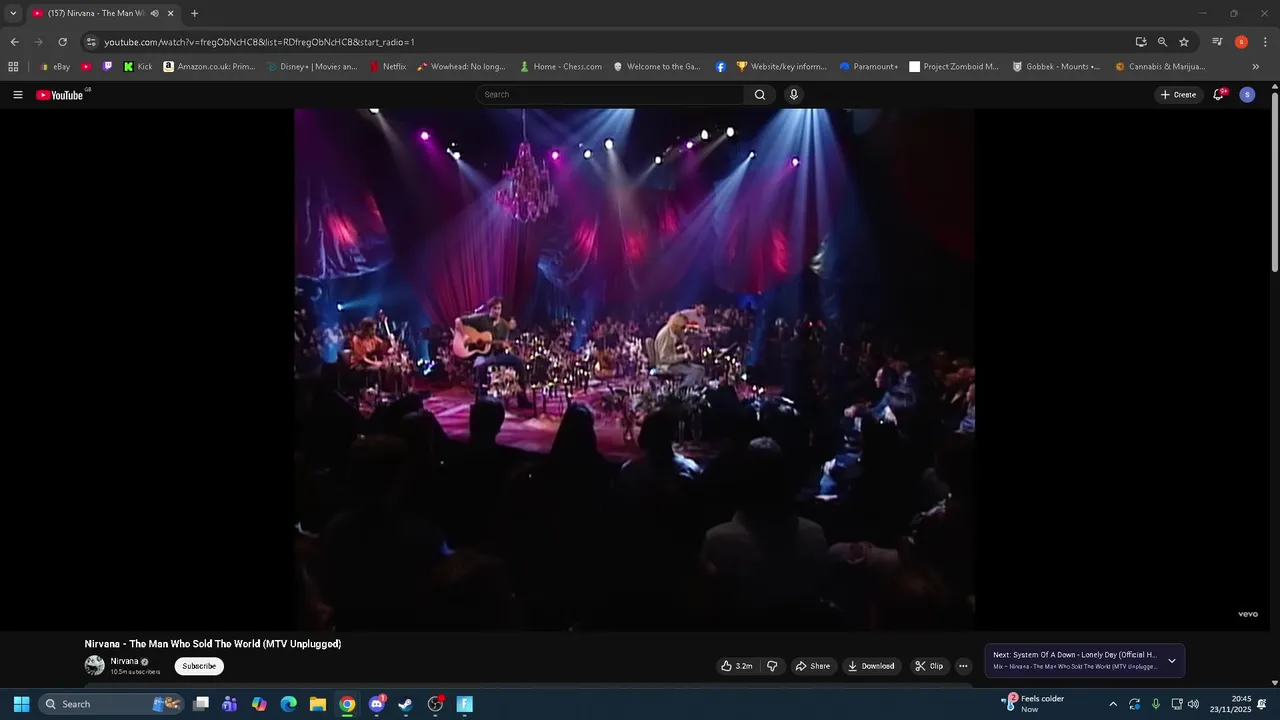Open the YouTube guide hamburger menu

coord(18,95)
